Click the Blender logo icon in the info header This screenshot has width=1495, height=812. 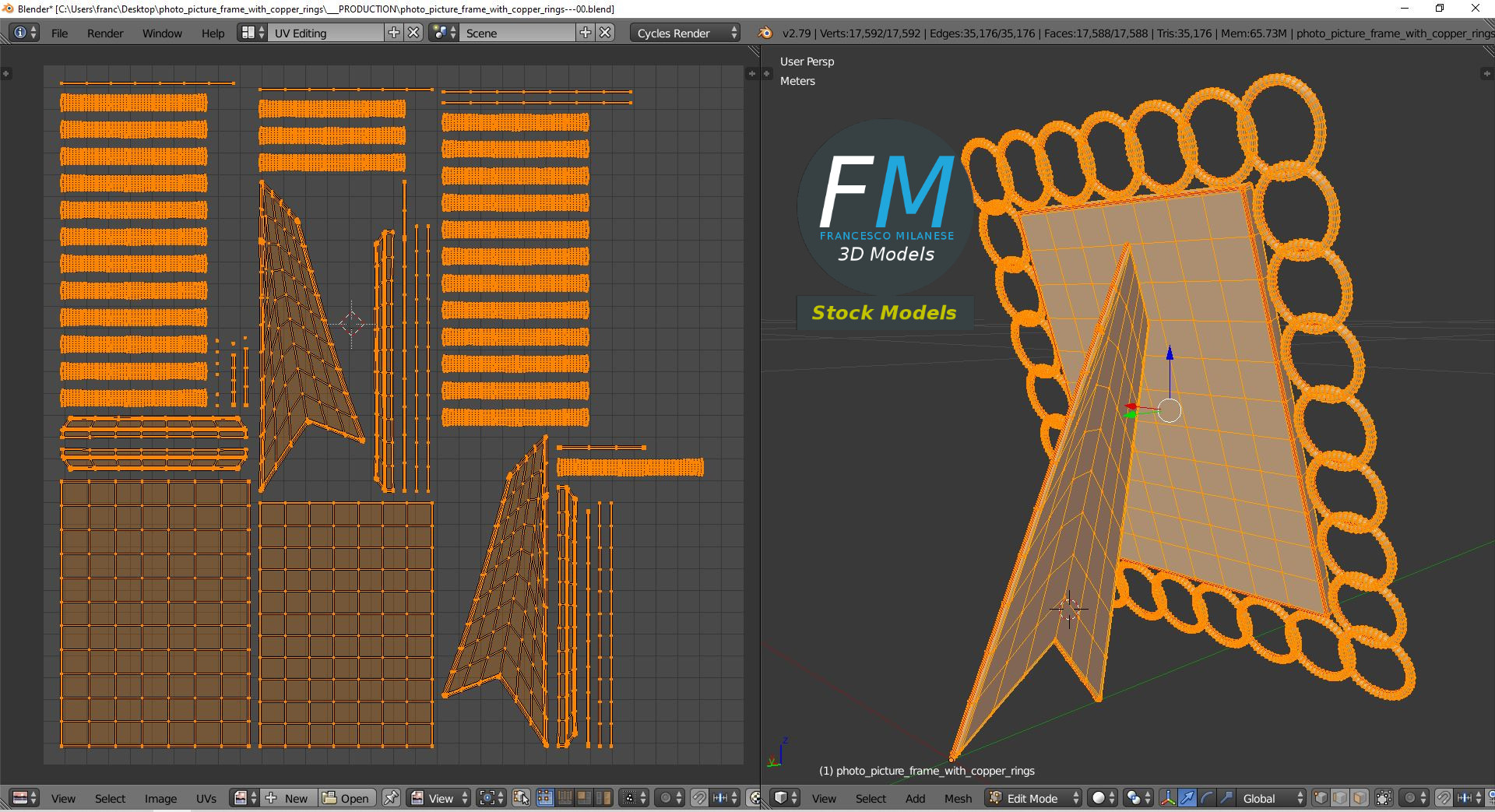click(765, 33)
